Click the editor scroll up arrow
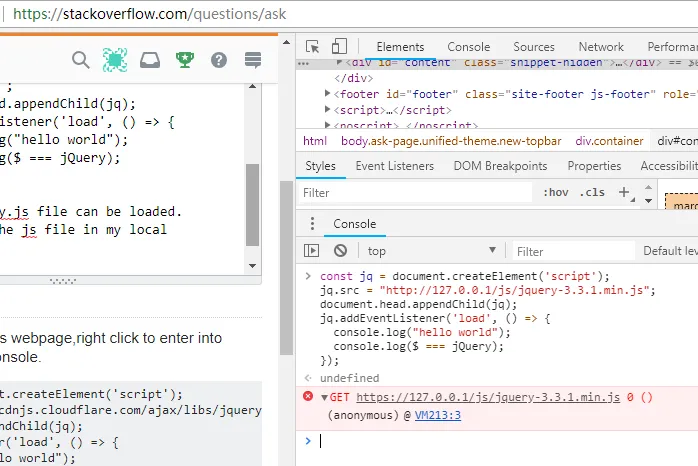Viewport: 698px width, 466px height. pyautogui.click(x=252, y=86)
